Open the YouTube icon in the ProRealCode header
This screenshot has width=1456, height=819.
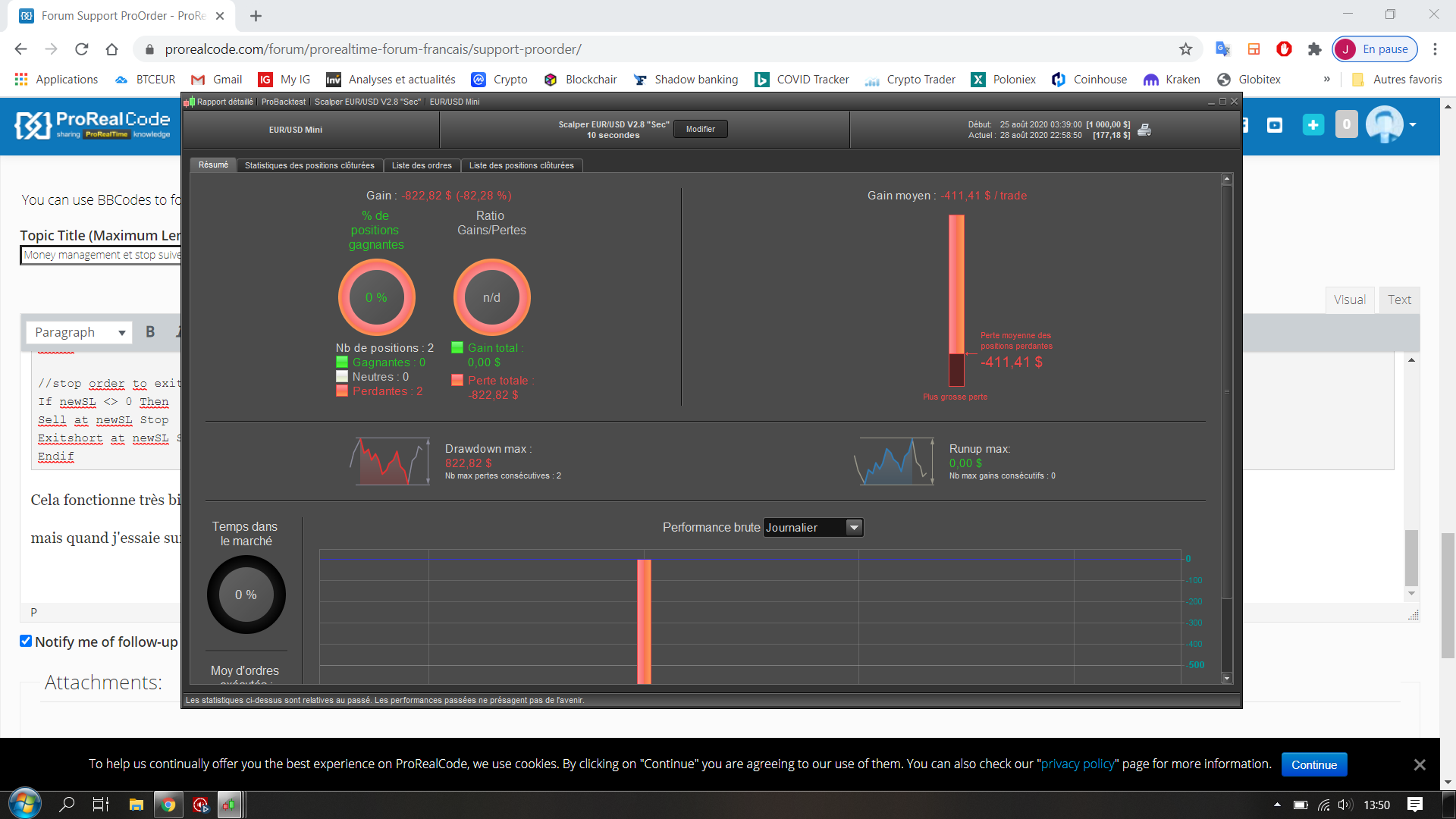(x=1275, y=125)
